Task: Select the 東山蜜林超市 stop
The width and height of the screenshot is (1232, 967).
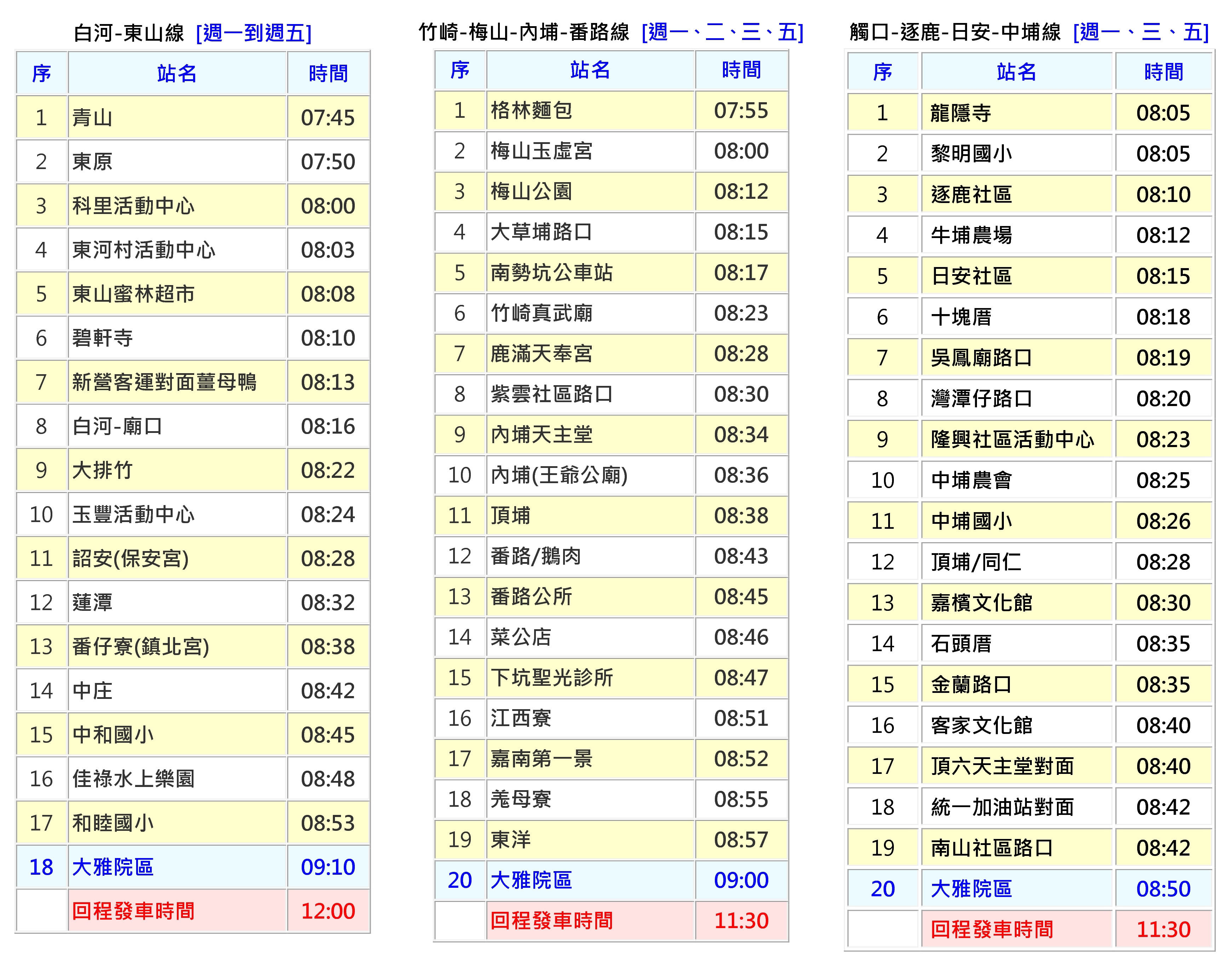Action: pos(133,294)
